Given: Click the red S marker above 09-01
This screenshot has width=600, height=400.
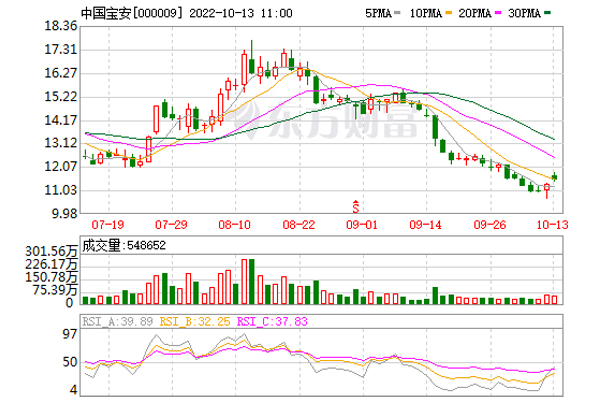Looking at the screenshot, I should (x=355, y=205).
